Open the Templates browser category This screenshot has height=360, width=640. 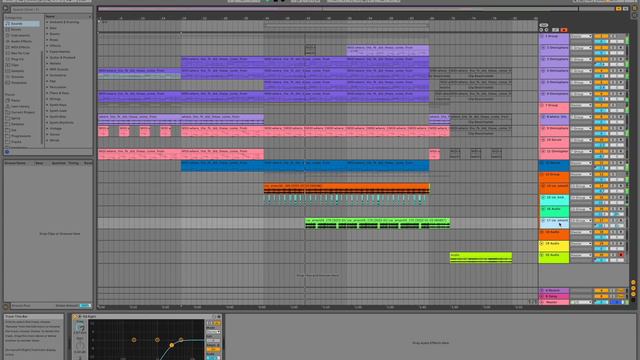point(18,82)
